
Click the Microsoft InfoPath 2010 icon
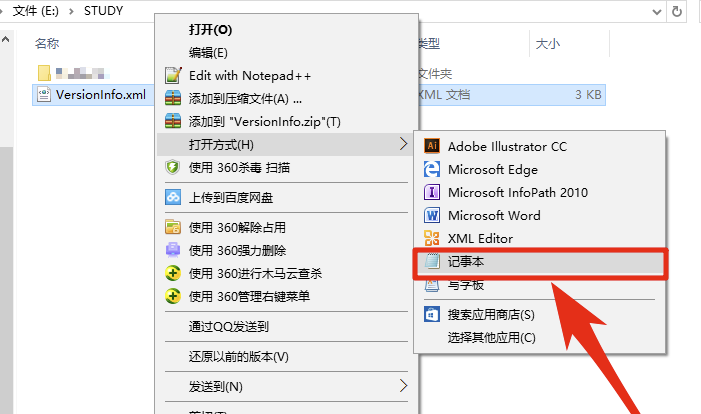point(432,192)
